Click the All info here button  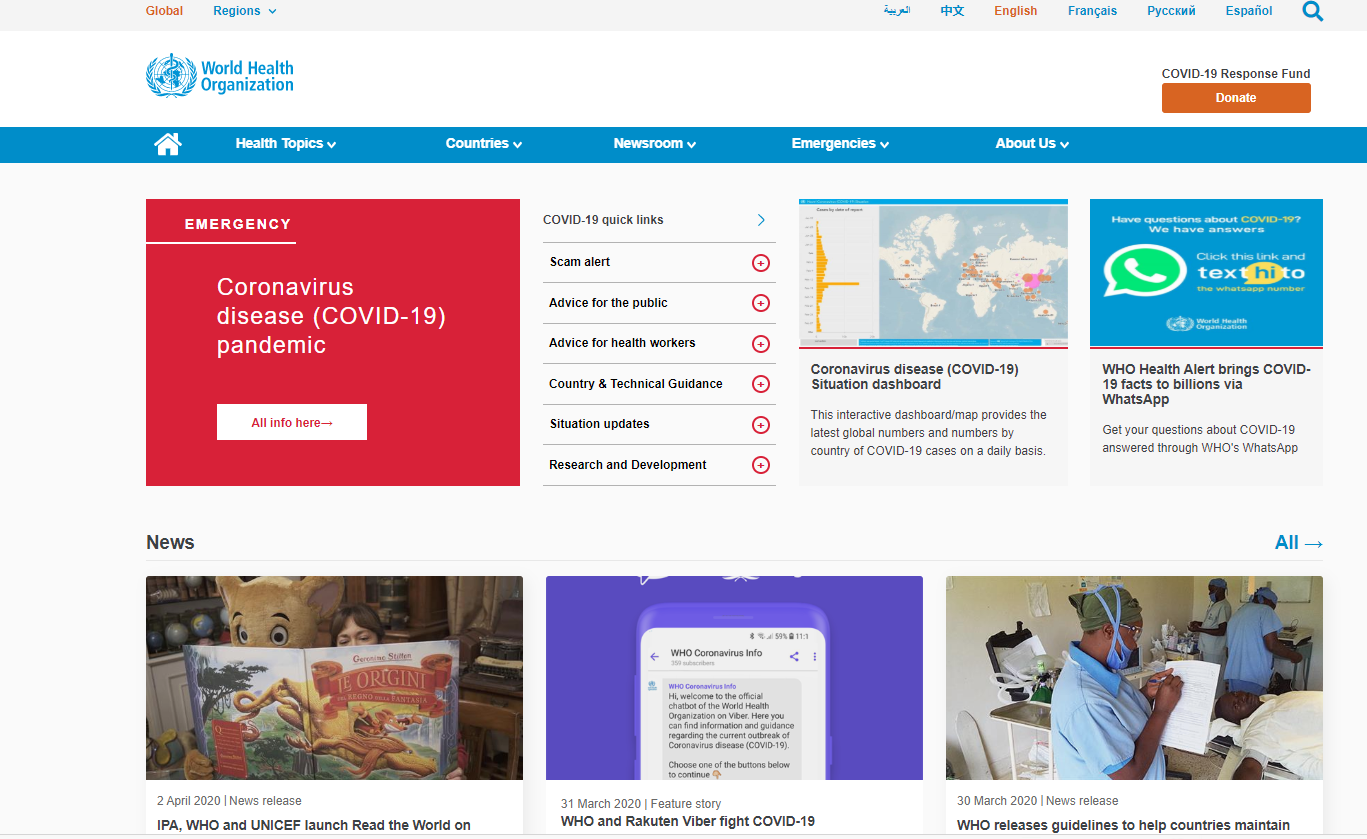pyautogui.click(x=292, y=422)
